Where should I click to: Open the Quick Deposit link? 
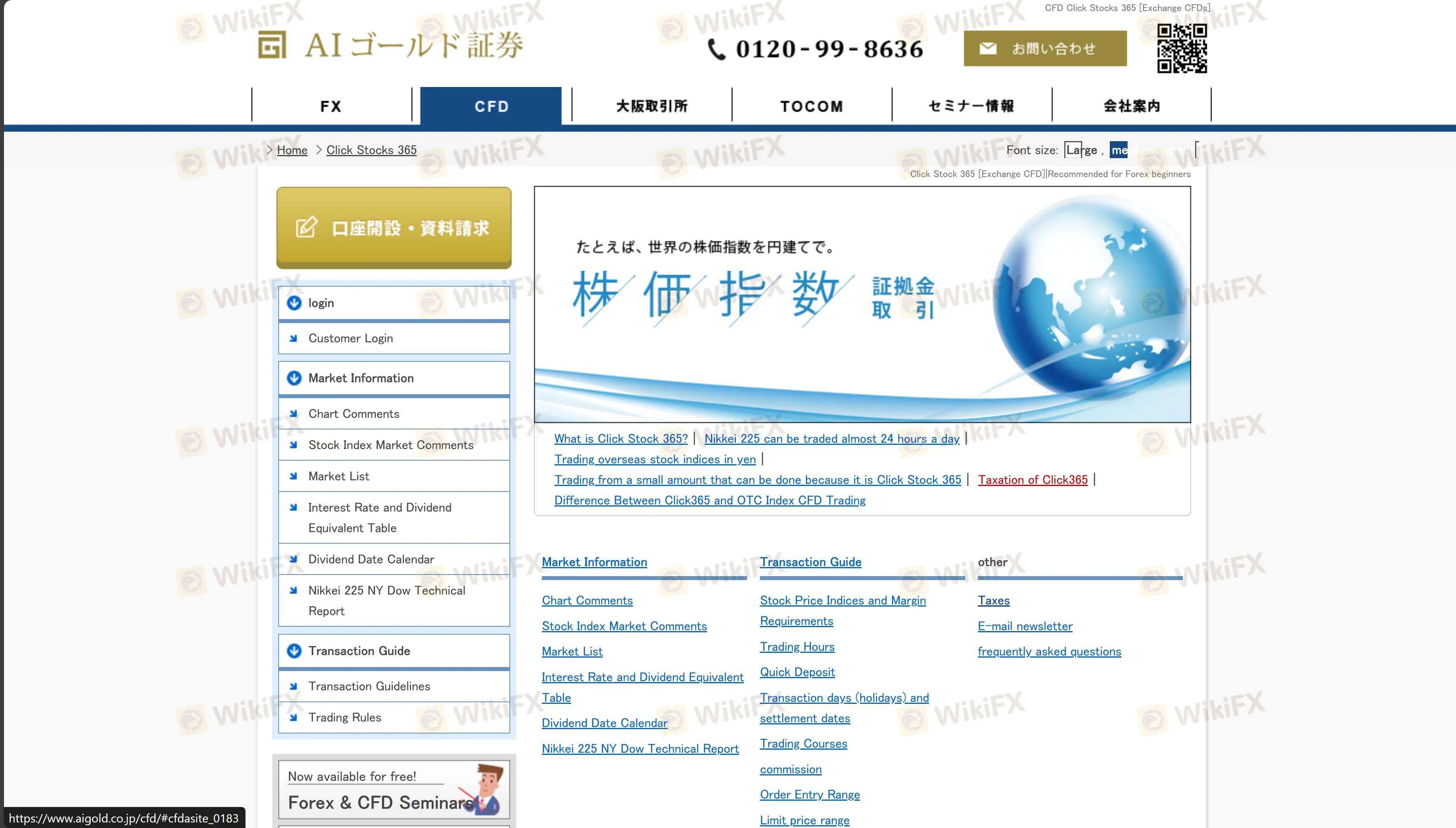pos(797,672)
